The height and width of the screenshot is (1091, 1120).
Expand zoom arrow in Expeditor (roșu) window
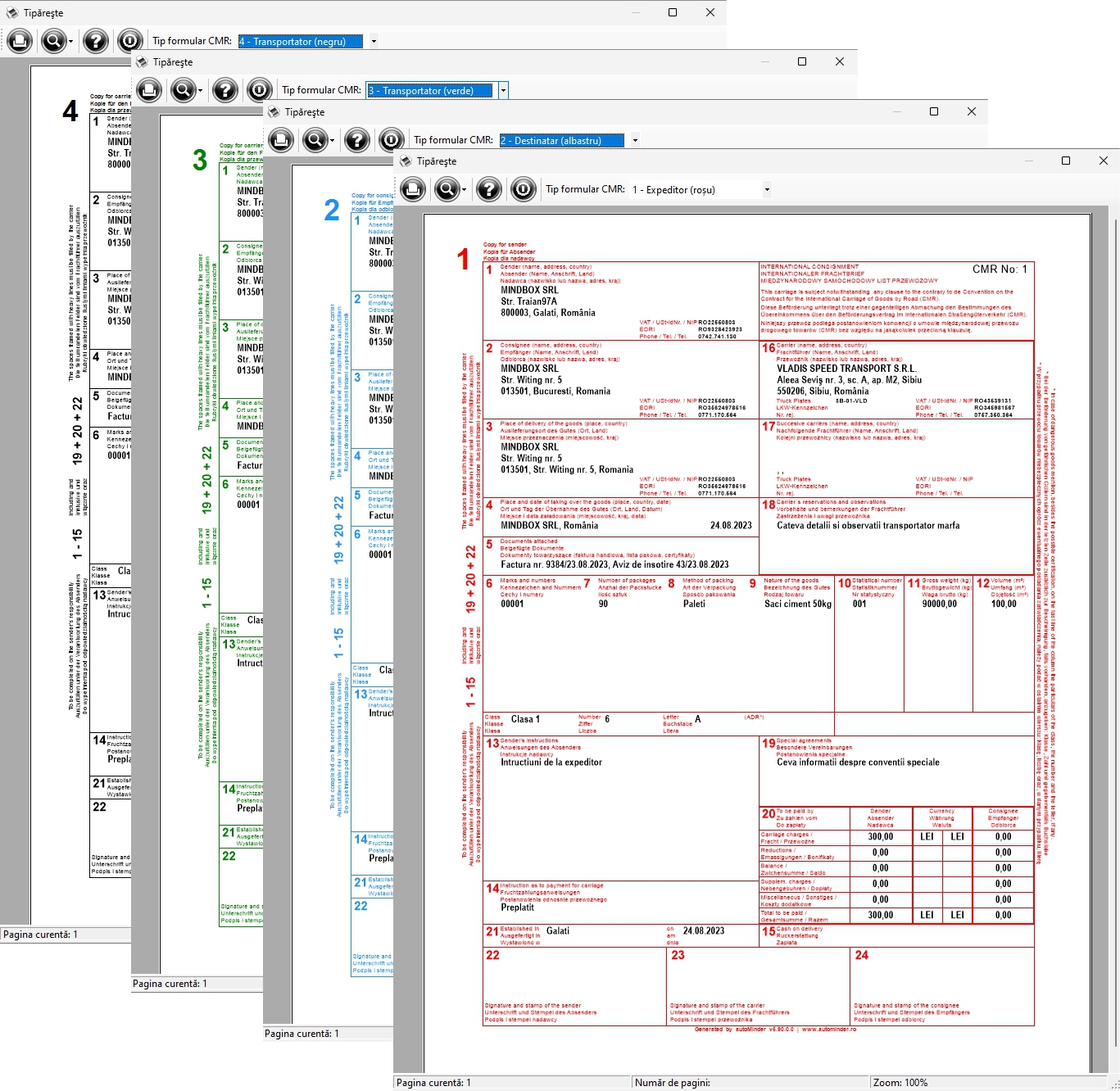tap(464, 190)
